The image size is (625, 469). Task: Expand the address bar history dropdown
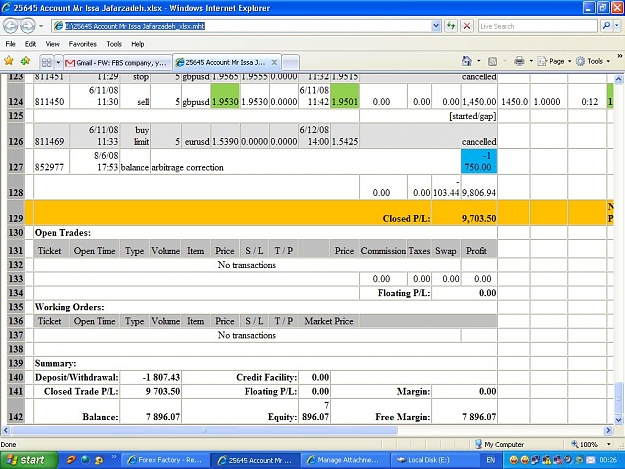436,26
